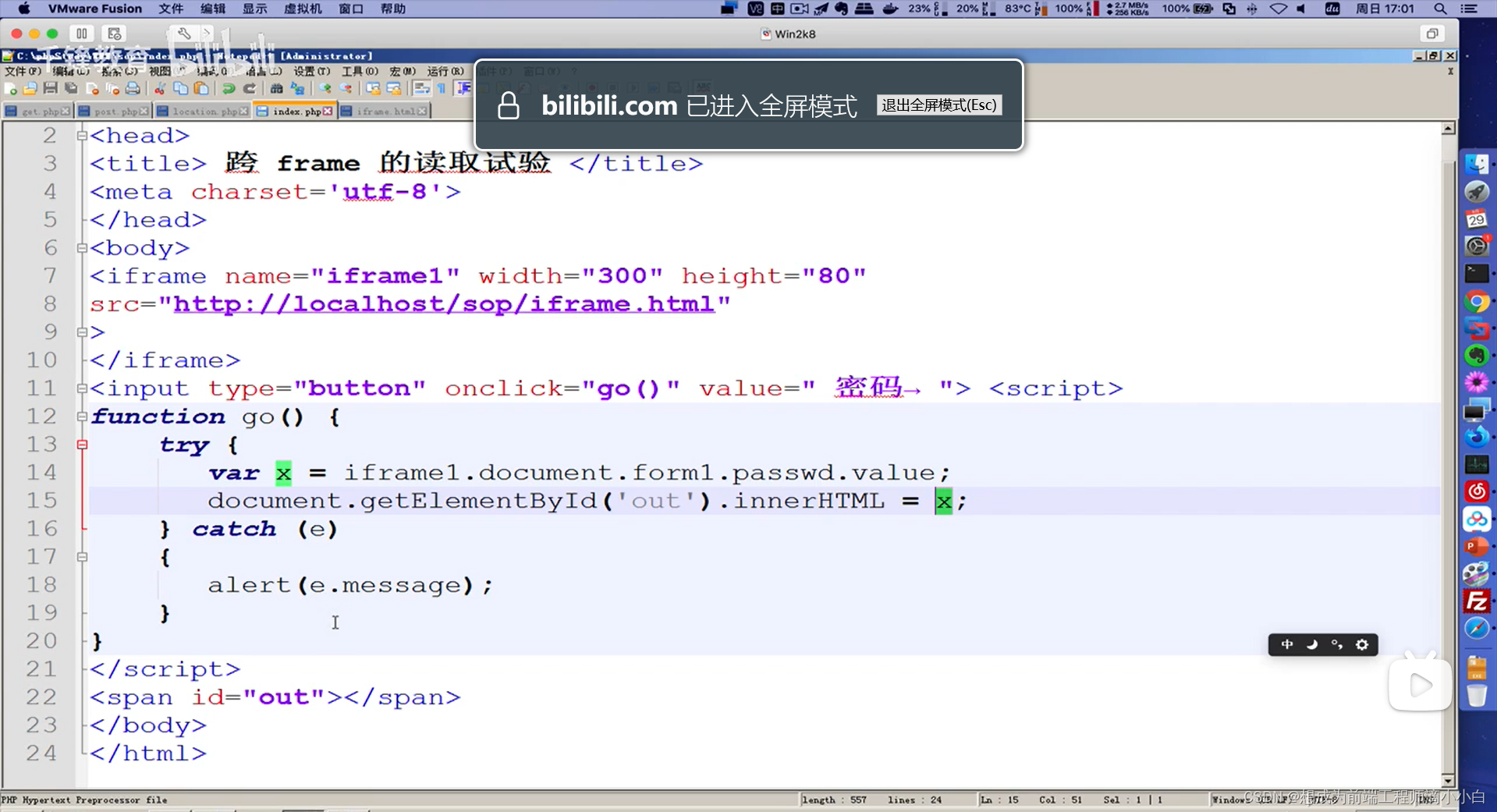Image resolution: width=1497 pixels, height=812 pixels.
Task: Switch to post.php tab
Action: (114, 112)
